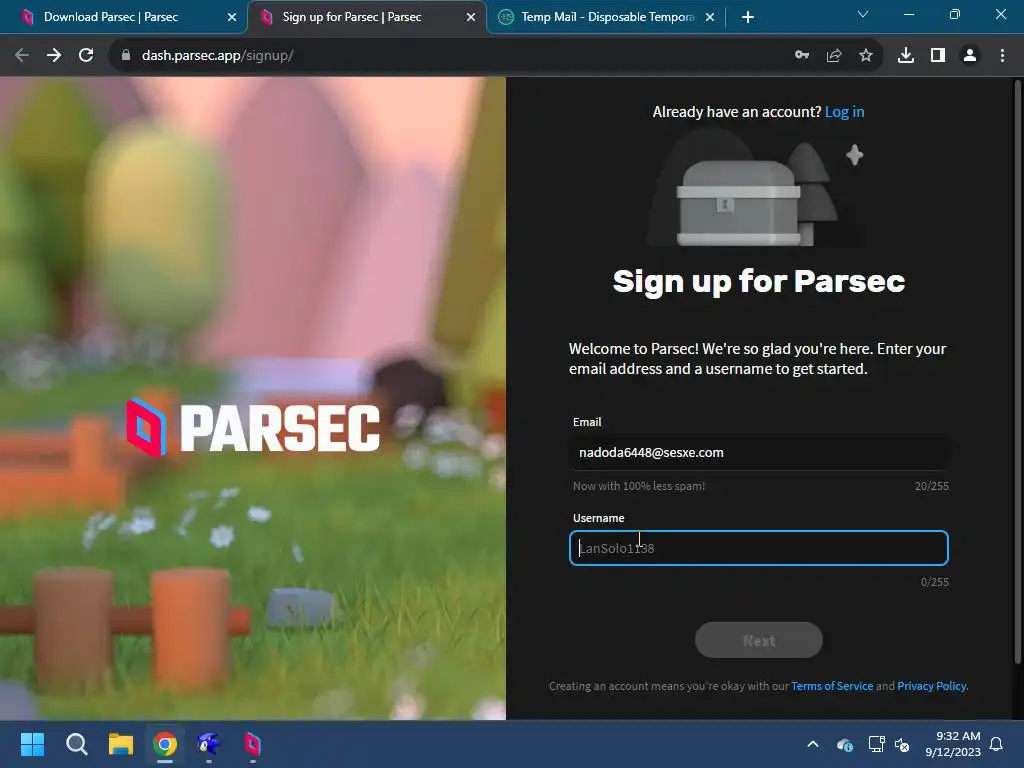The width and height of the screenshot is (1024, 768).
Task: Restore down the Chrome window
Action: pyautogui.click(x=955, y=14)
